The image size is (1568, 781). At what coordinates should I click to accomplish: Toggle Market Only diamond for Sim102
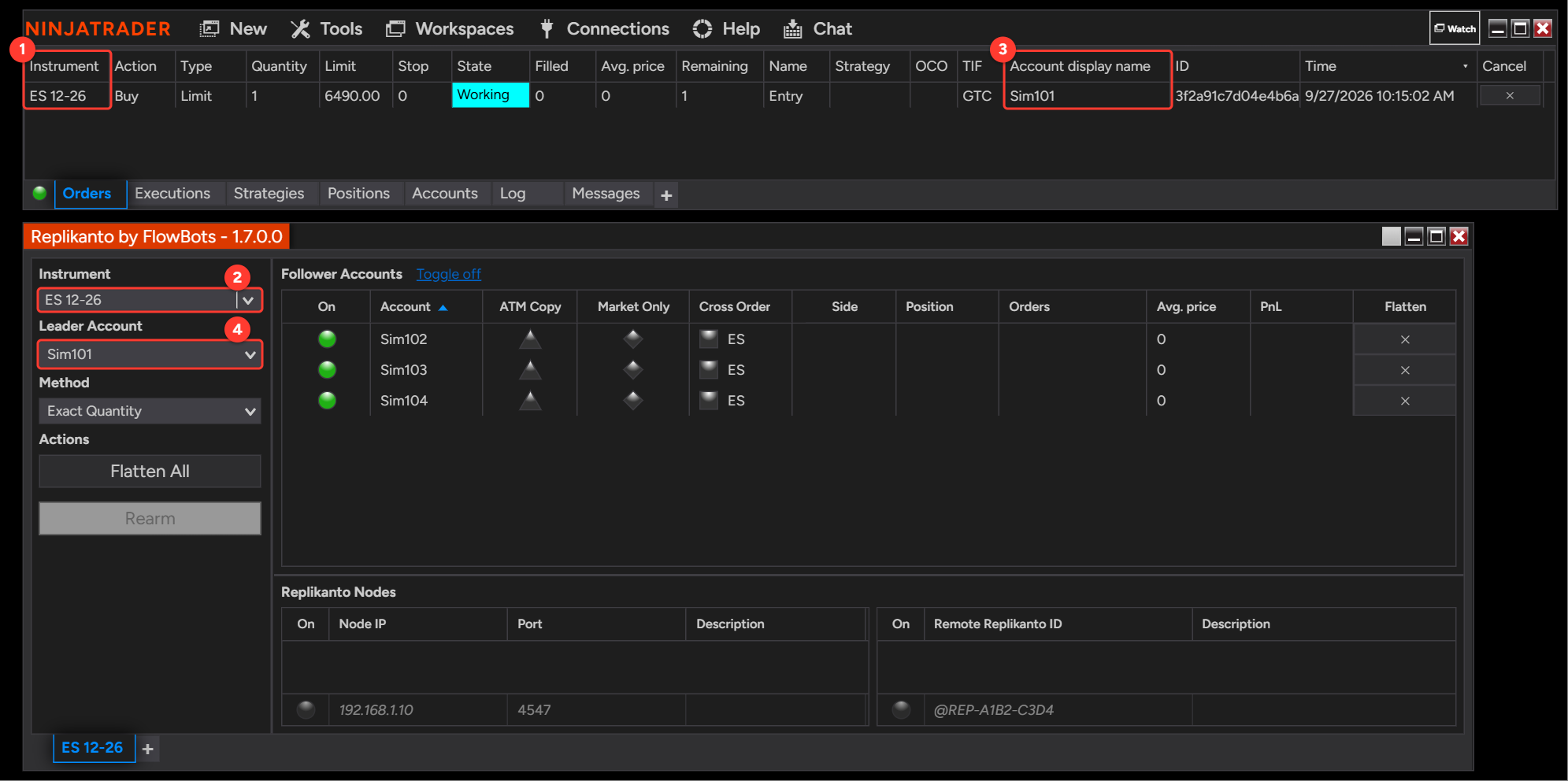633,339
